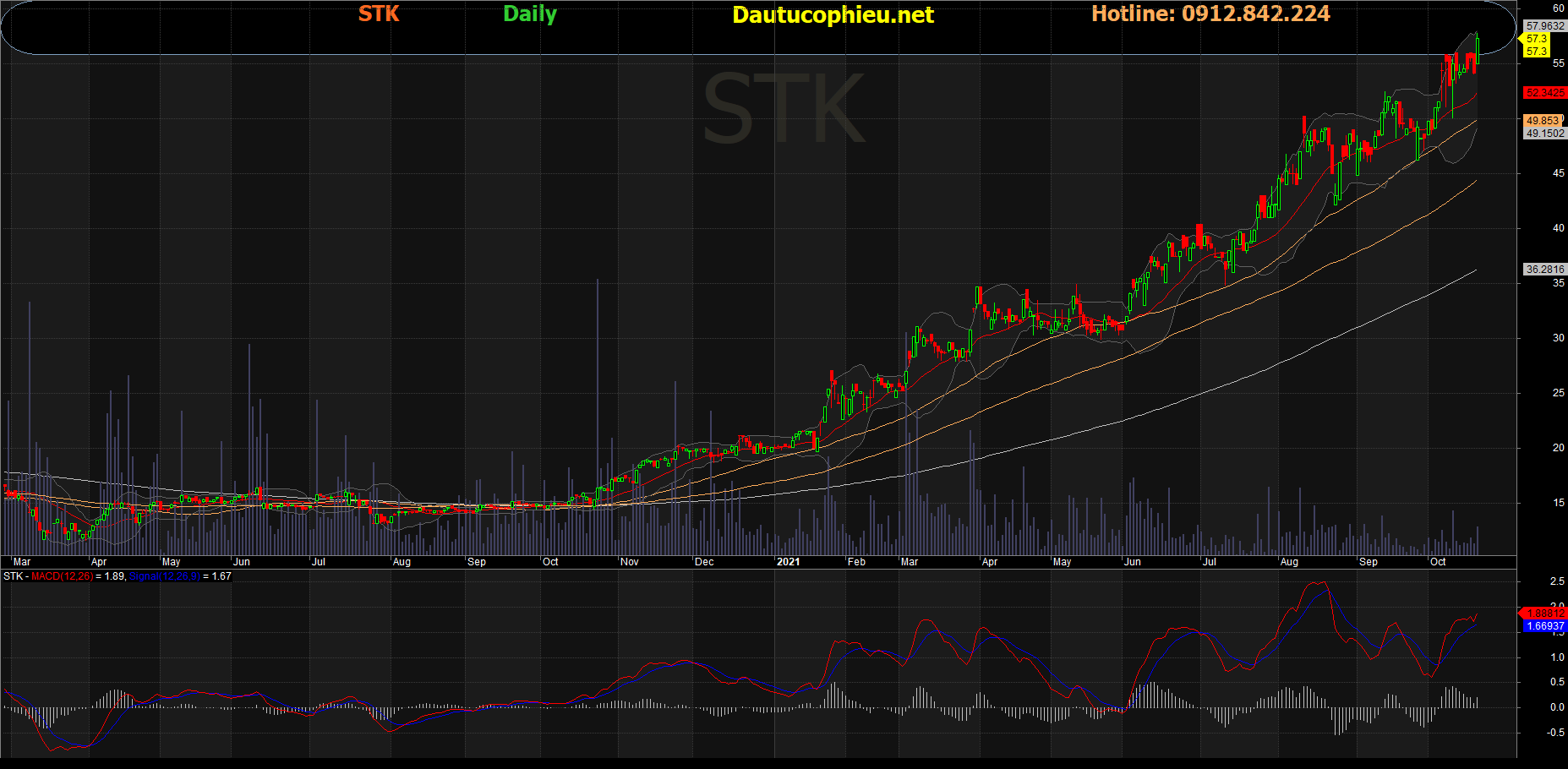
Task: Click the Hotline phone number text
Action: point(1210,14)
